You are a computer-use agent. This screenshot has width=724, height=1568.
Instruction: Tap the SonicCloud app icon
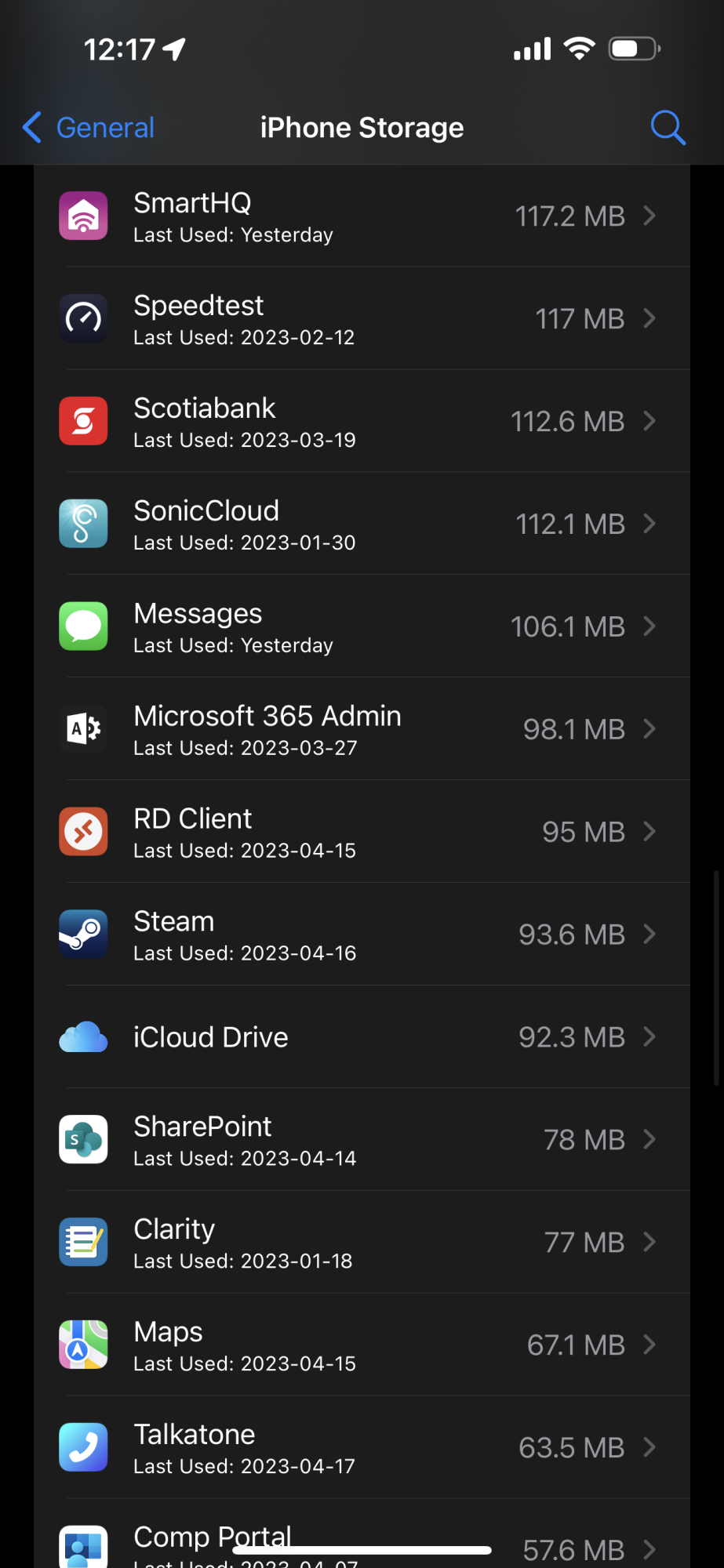[x=83, y=524]
